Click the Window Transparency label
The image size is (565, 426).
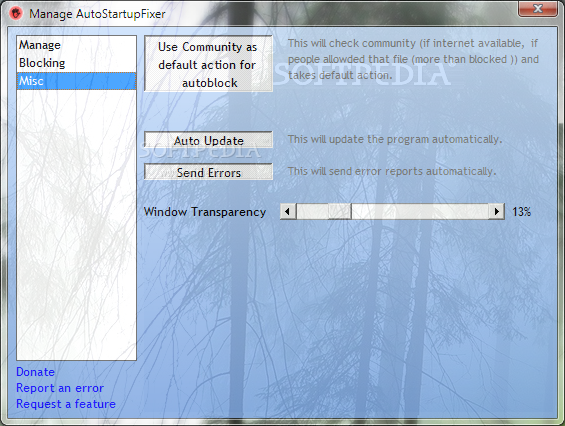(x=205, y=212)
